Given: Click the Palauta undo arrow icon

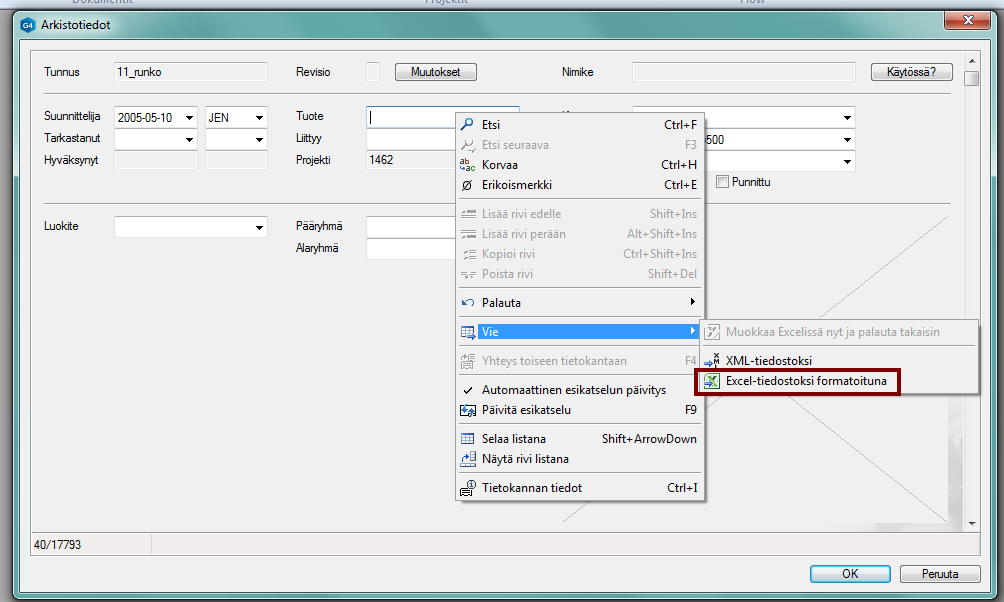Looking at the screenshot, I should pos(467,302).
